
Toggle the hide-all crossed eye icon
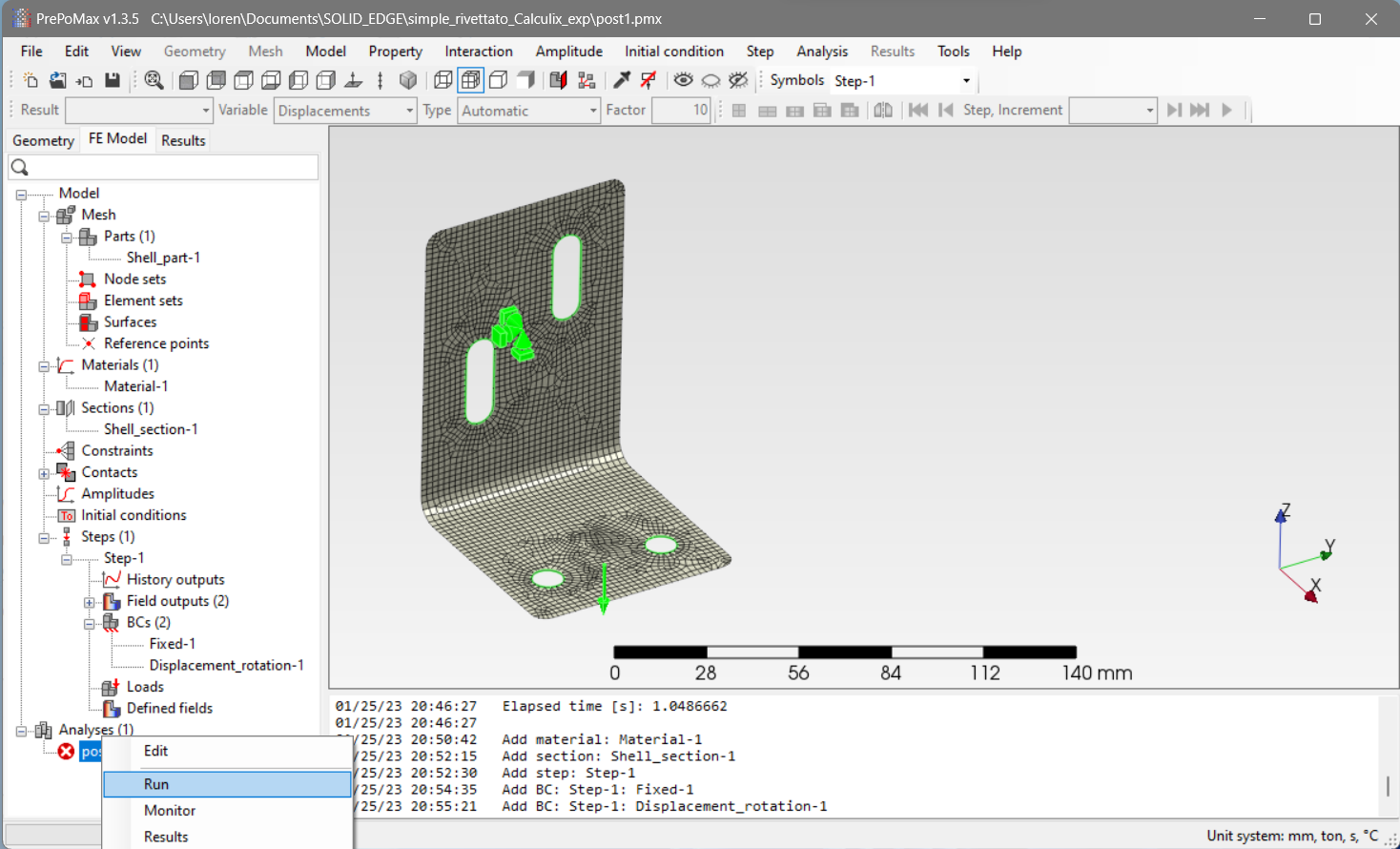tap(738, 81)
